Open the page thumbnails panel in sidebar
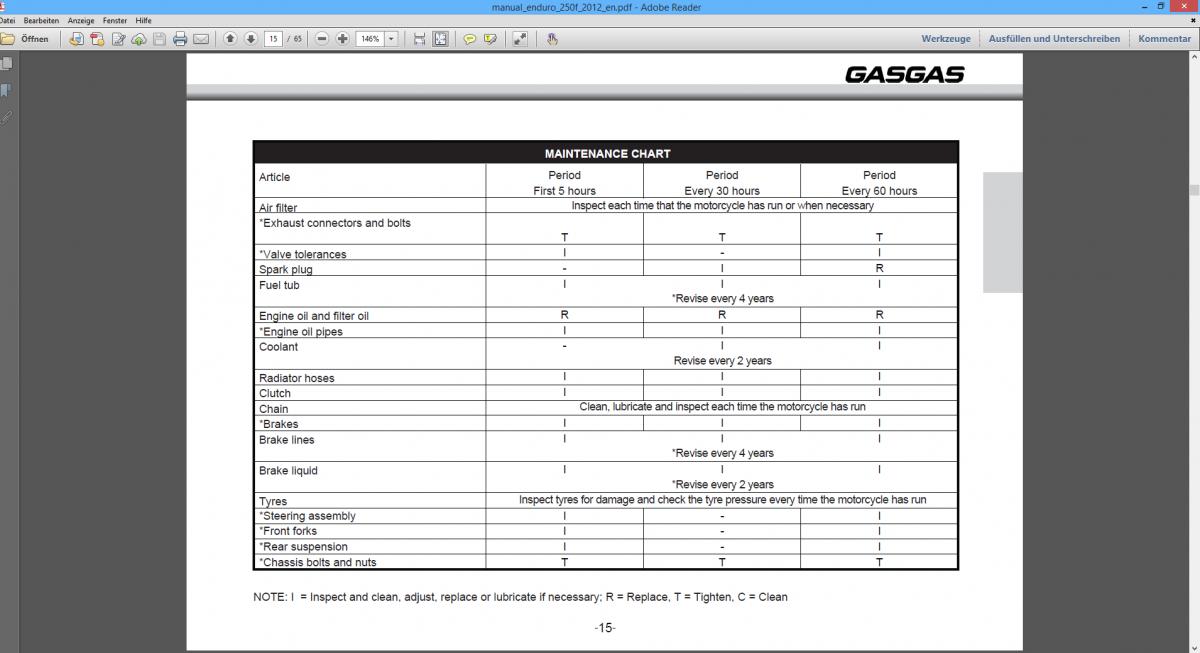The width and height of the screenshot is (1200, 653). coord(6,63)
